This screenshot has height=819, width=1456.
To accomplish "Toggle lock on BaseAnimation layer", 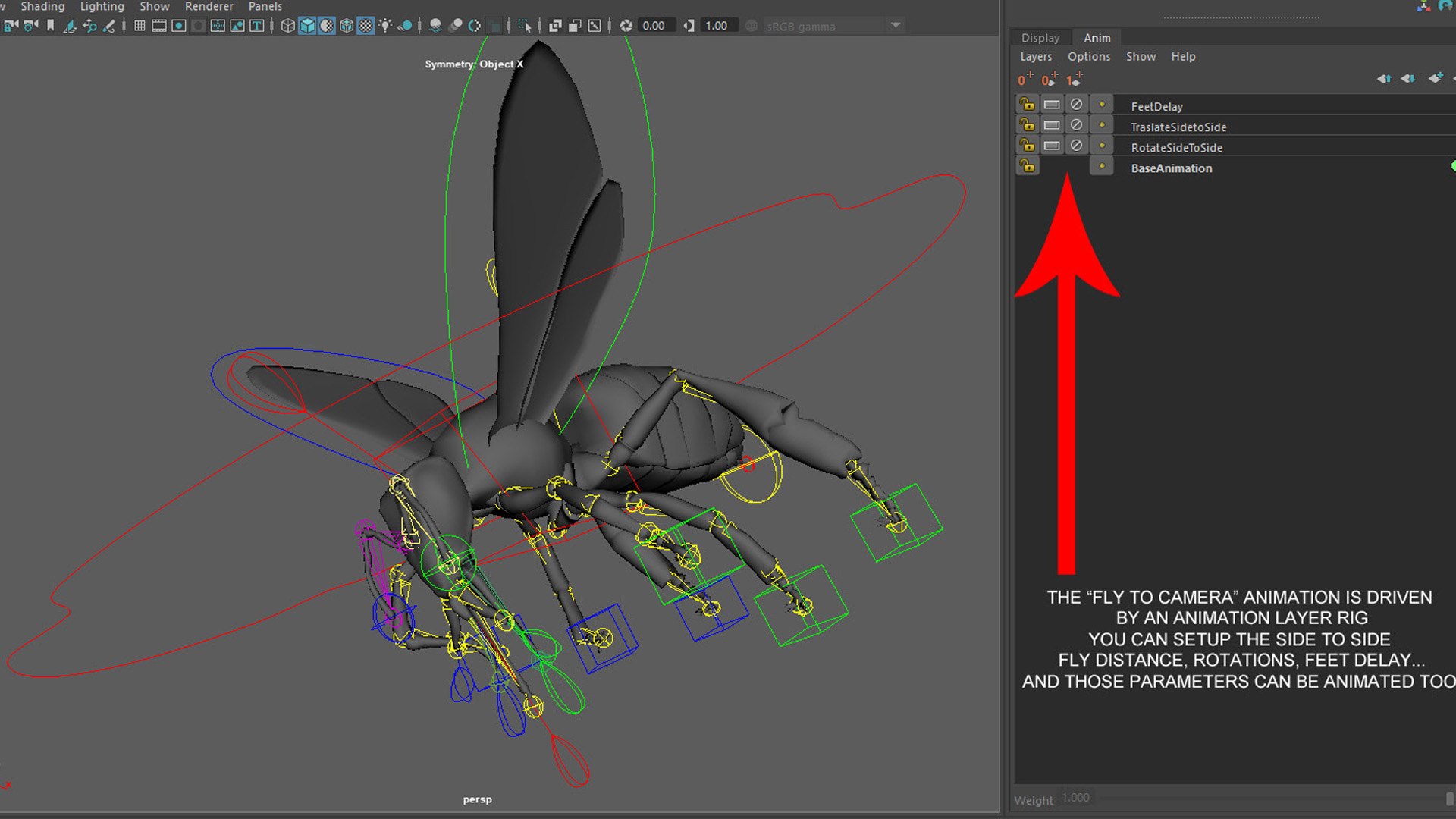I will pos(1028,165).
